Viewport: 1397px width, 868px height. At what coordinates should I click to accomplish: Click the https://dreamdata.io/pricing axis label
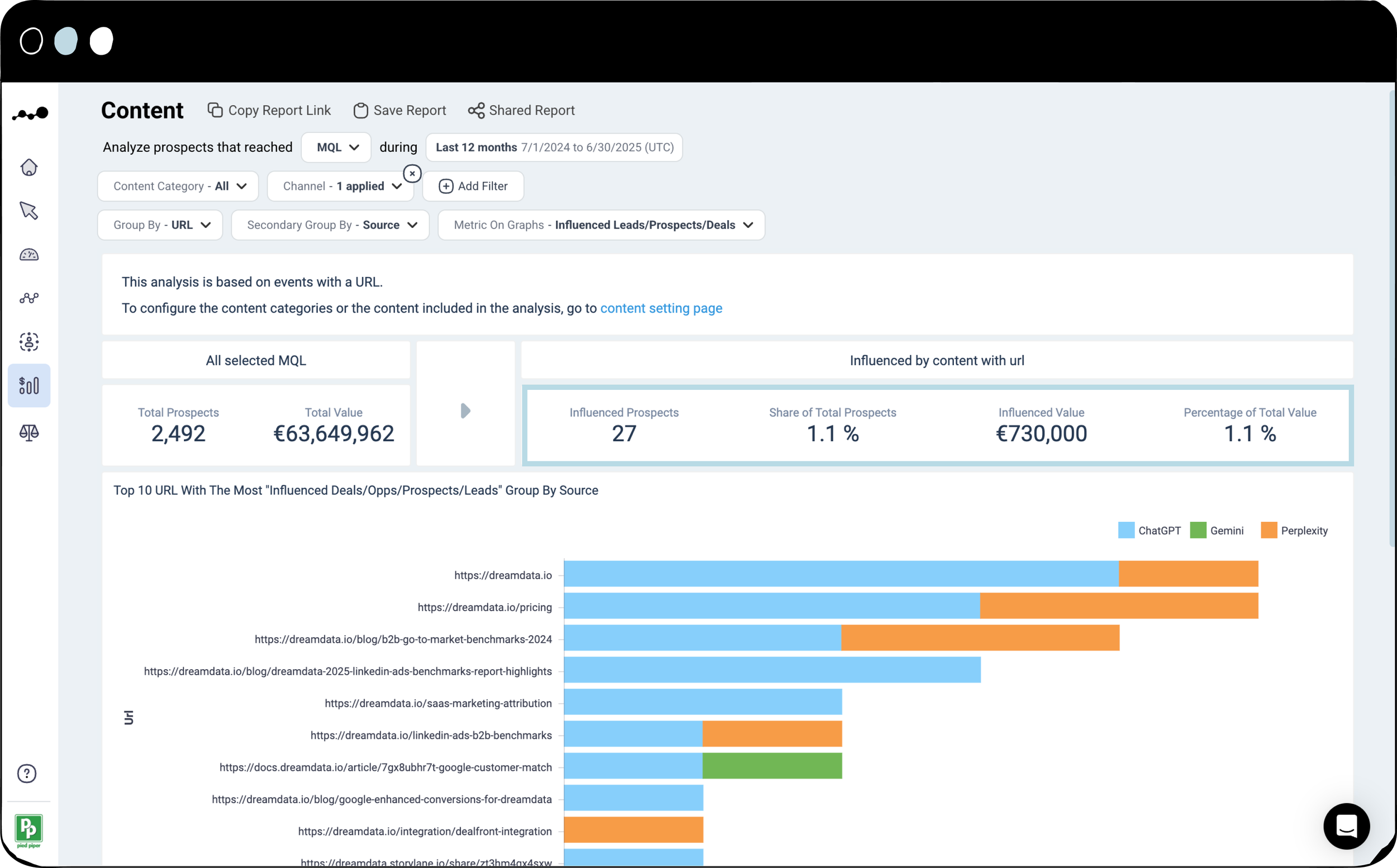coord(484,607)
